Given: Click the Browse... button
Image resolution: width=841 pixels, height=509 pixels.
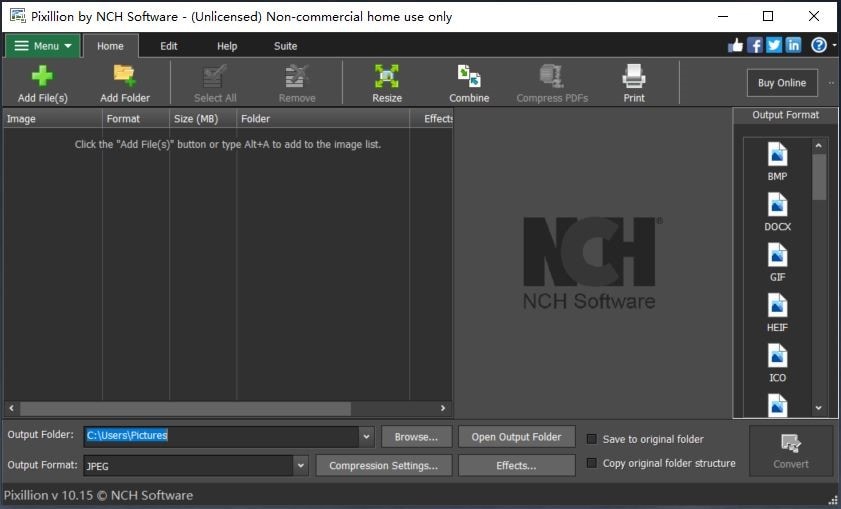Looking at the screenshot, I should (416, 437).
